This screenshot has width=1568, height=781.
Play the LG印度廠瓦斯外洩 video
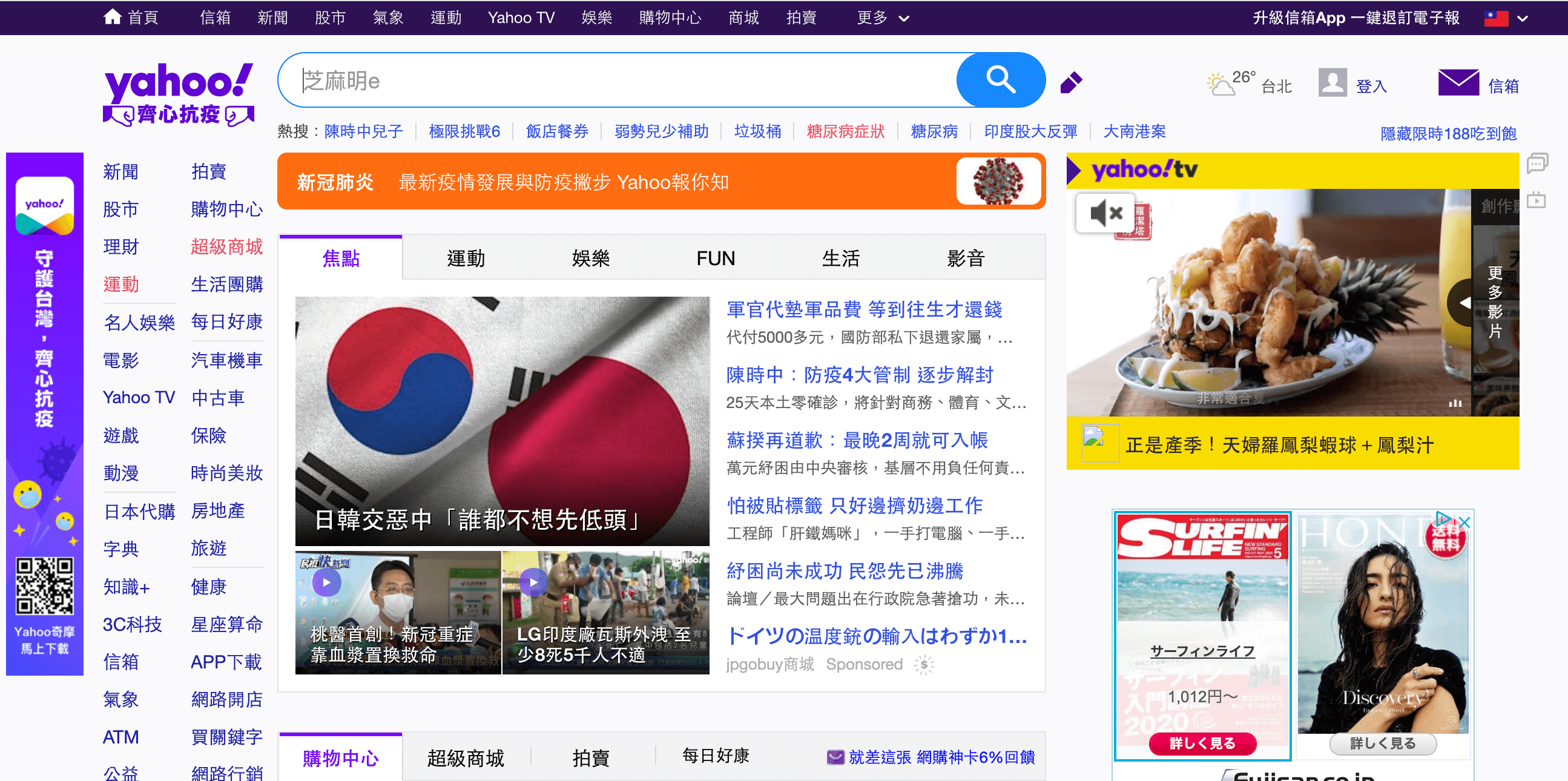(534, 582)
